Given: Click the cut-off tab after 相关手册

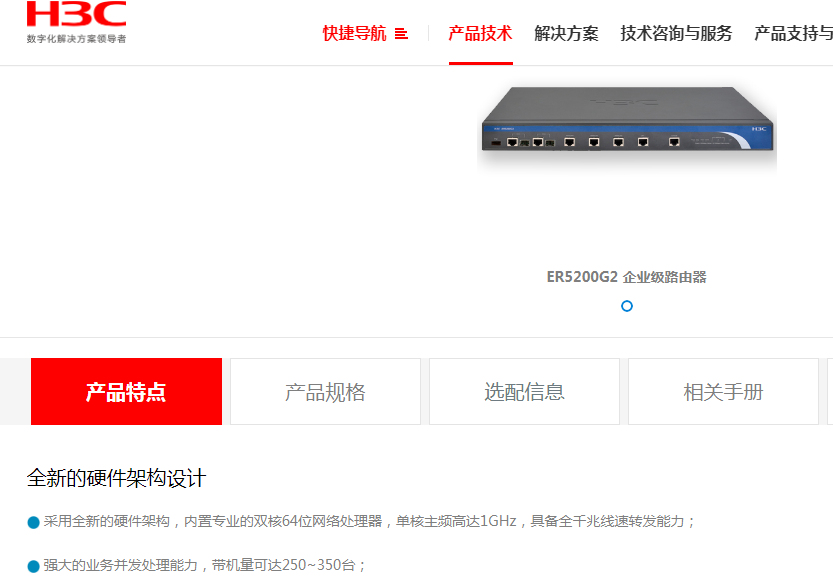Looking at the screenshot, I should (830, 391).
